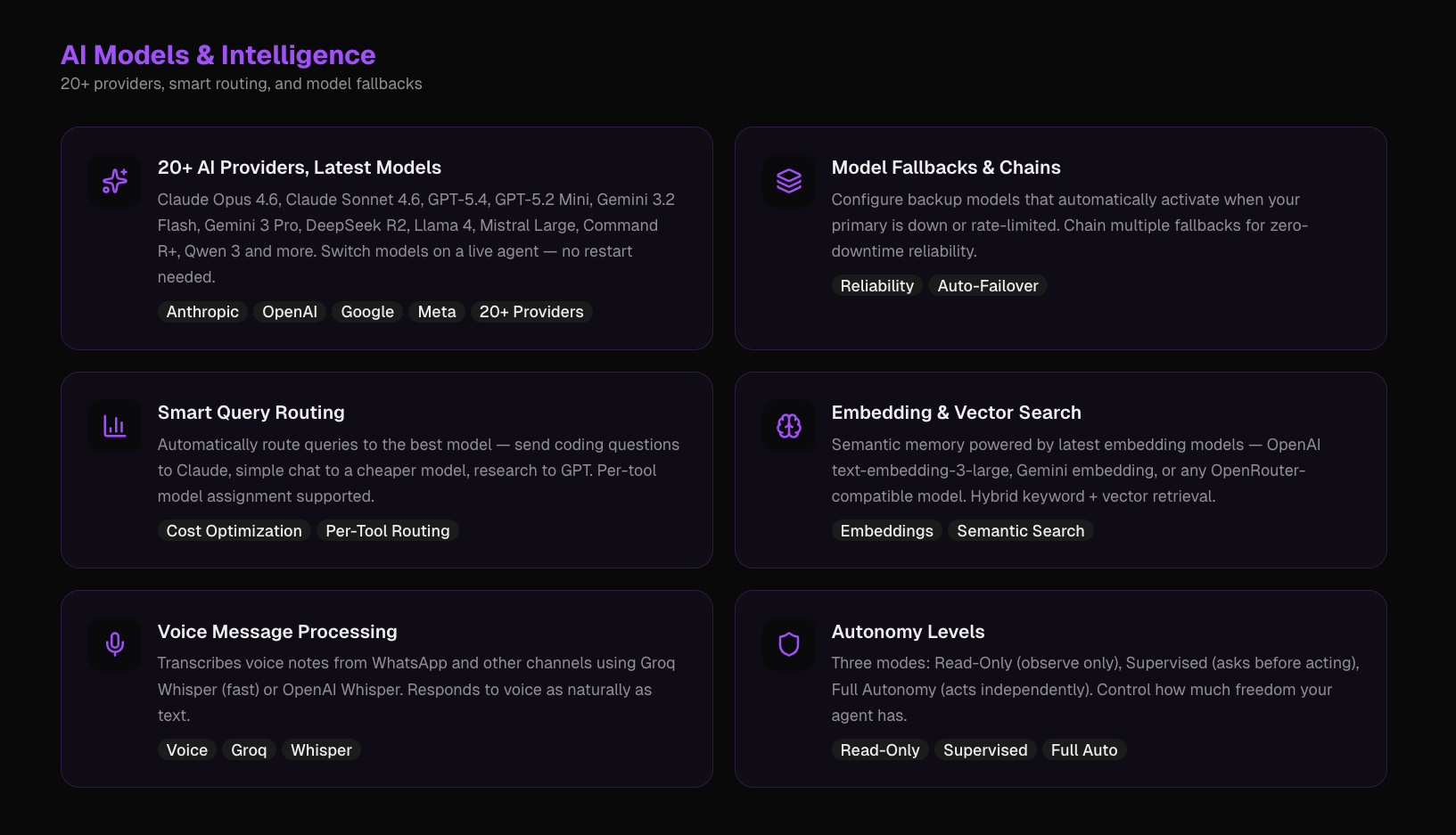Click the shield icon for Autonomy Levels
The image size is (1456, 835).
point(789,644)
